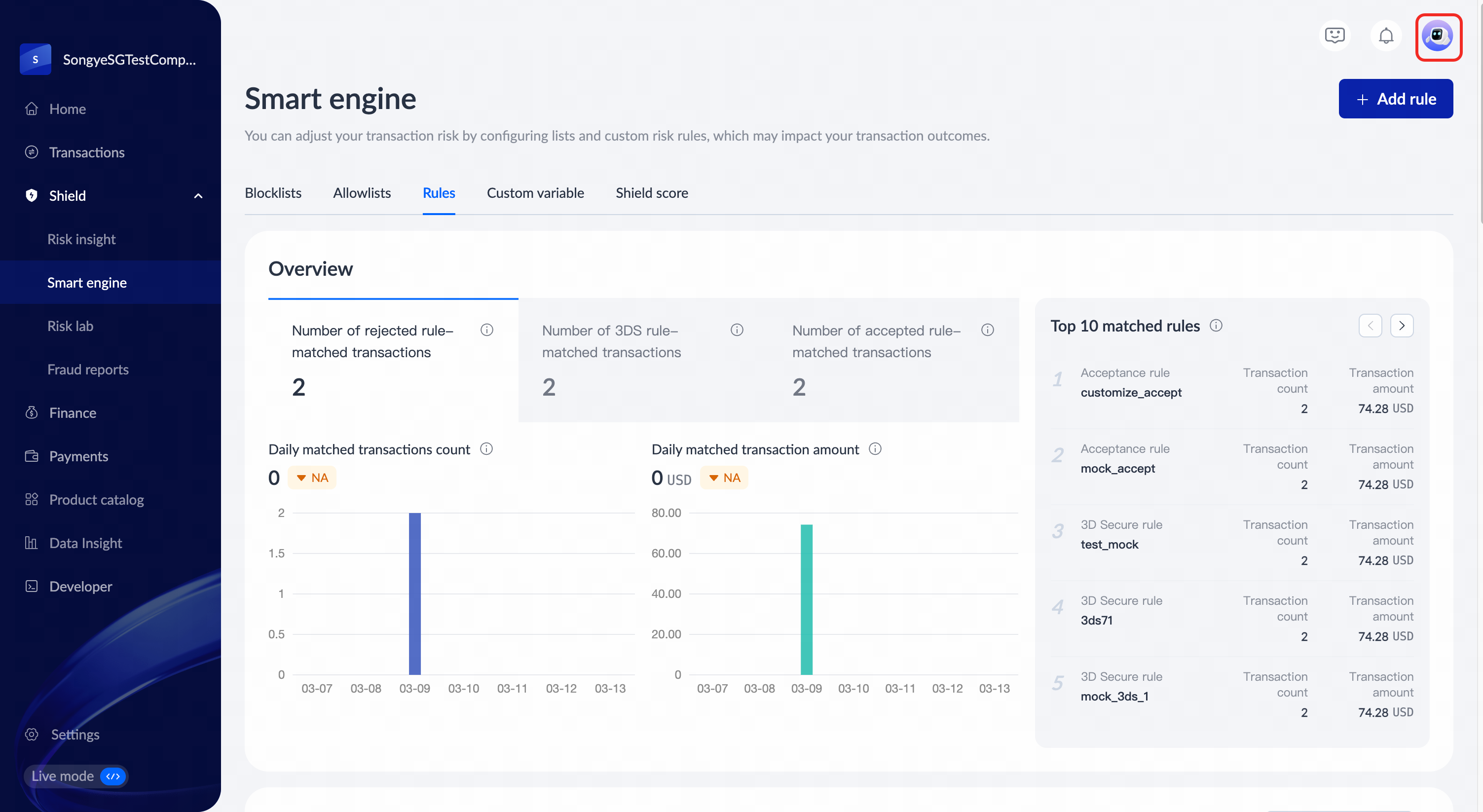Image resolution: width=1483 pixels, height=812 pixels.
Task: Switch to the Blocklists tab
Action: click(x=273, y=193)
